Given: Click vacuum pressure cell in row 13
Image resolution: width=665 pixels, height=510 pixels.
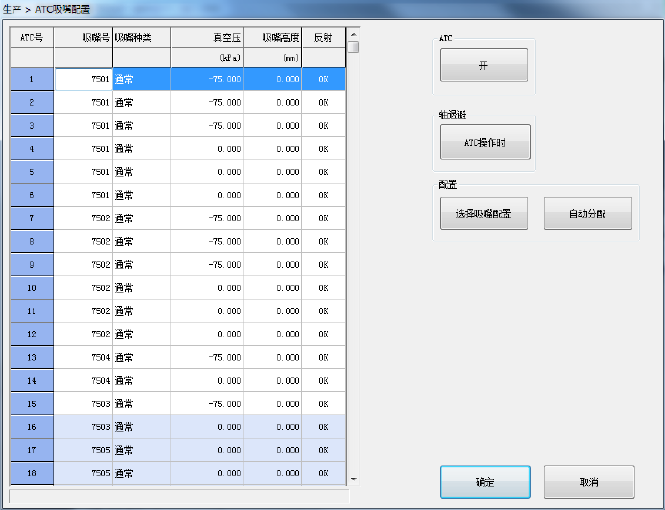Looking at the screenshot, I should click(207, 357).
